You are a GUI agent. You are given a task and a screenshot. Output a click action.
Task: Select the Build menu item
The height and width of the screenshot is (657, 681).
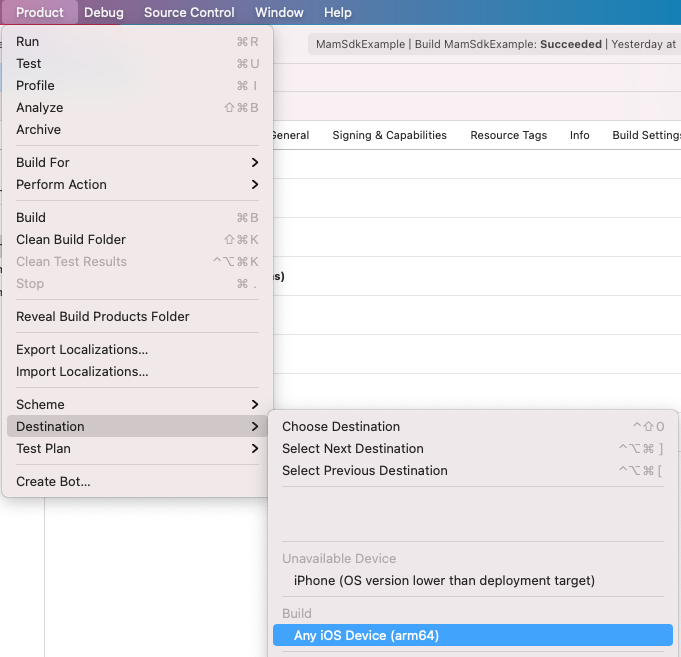click(x=137, y=218)
